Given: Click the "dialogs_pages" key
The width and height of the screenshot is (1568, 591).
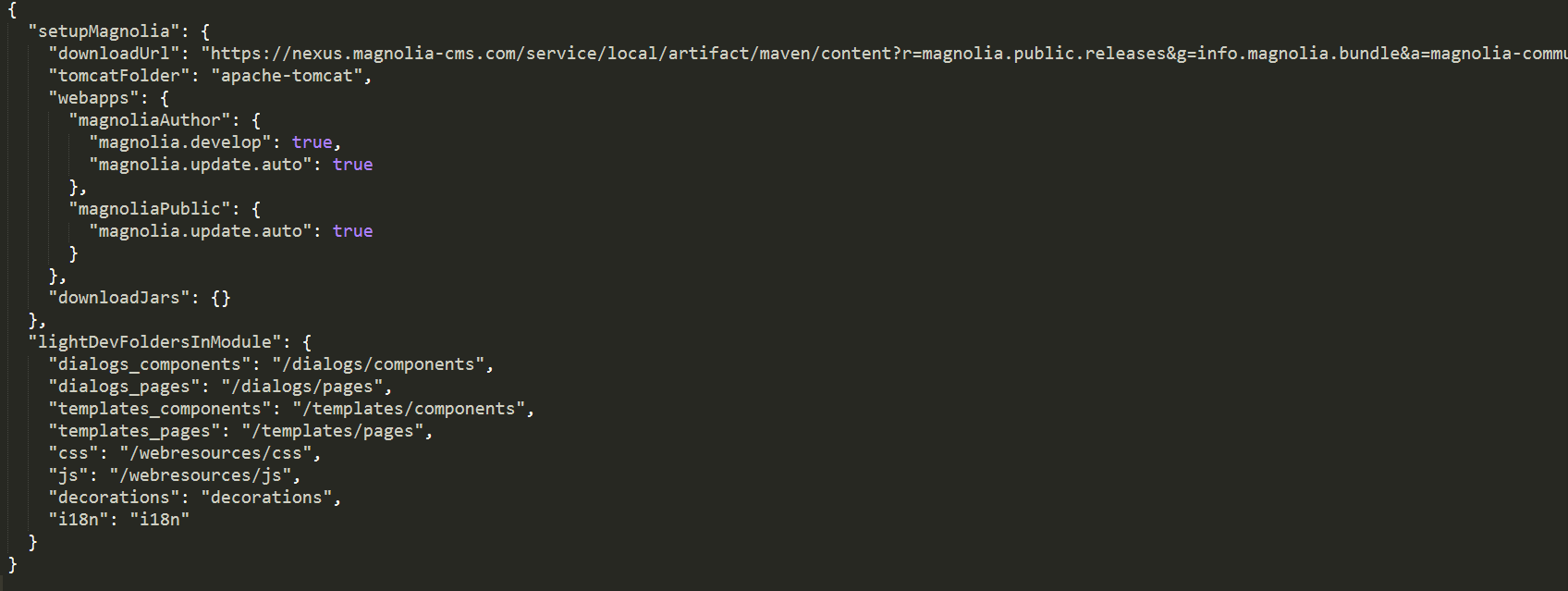Looking at the screenshot, I should [x=124, y=387].
